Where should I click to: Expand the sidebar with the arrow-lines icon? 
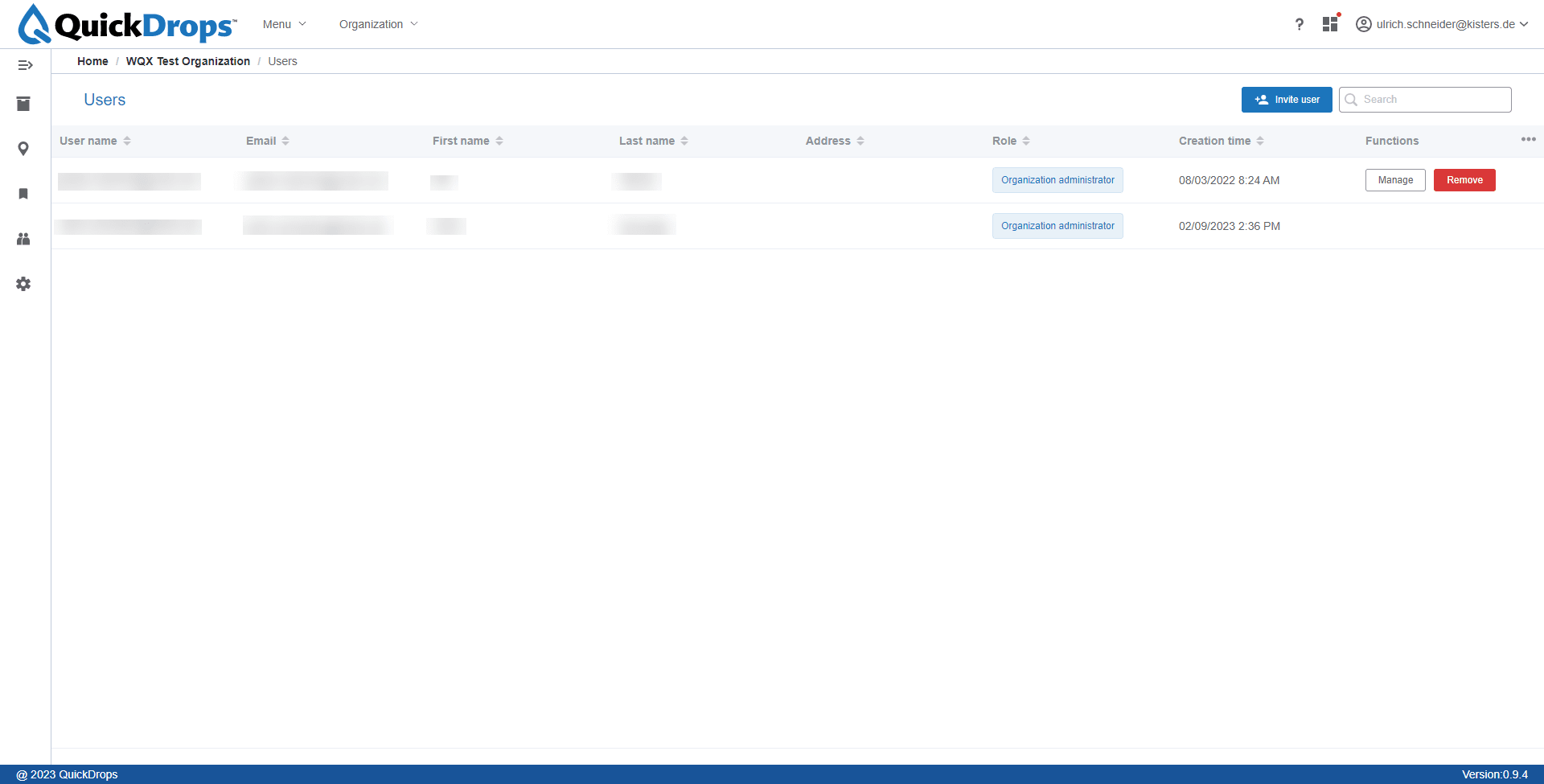click(25, 65)
